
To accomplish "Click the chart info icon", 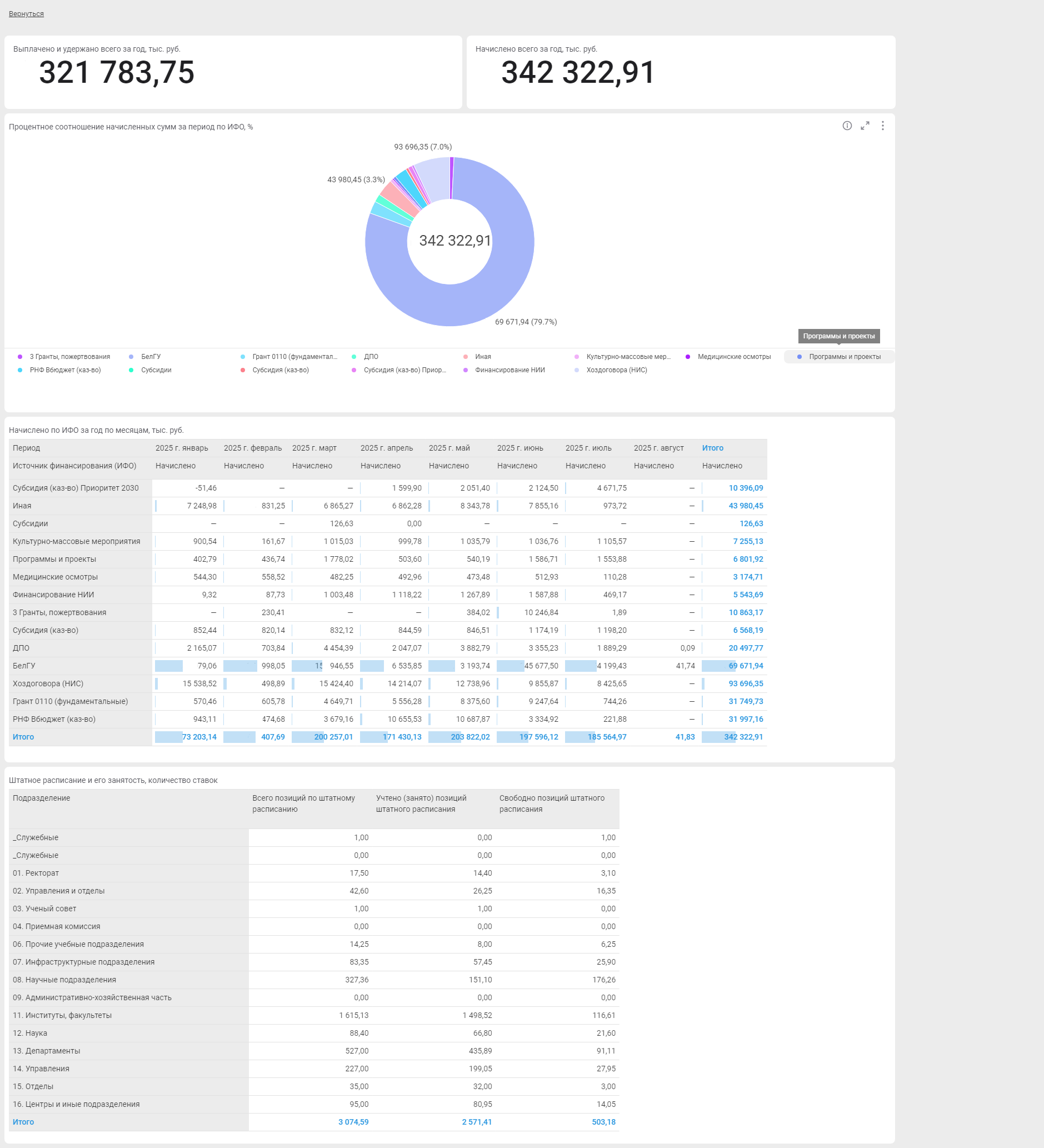I will click(847, 126).
